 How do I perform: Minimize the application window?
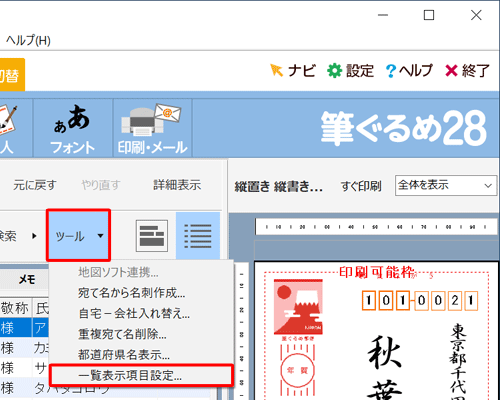pyautogui.click(x=383, y=15)
